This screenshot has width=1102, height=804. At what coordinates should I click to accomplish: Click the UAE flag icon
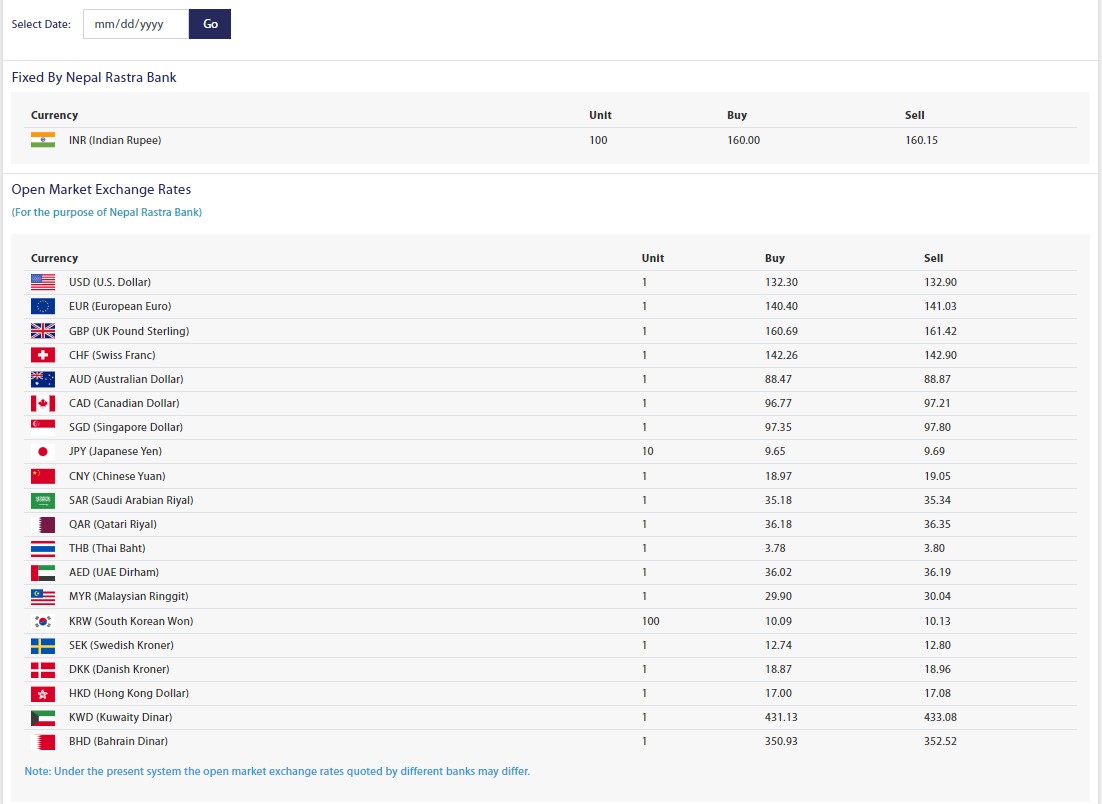[43, 573]
